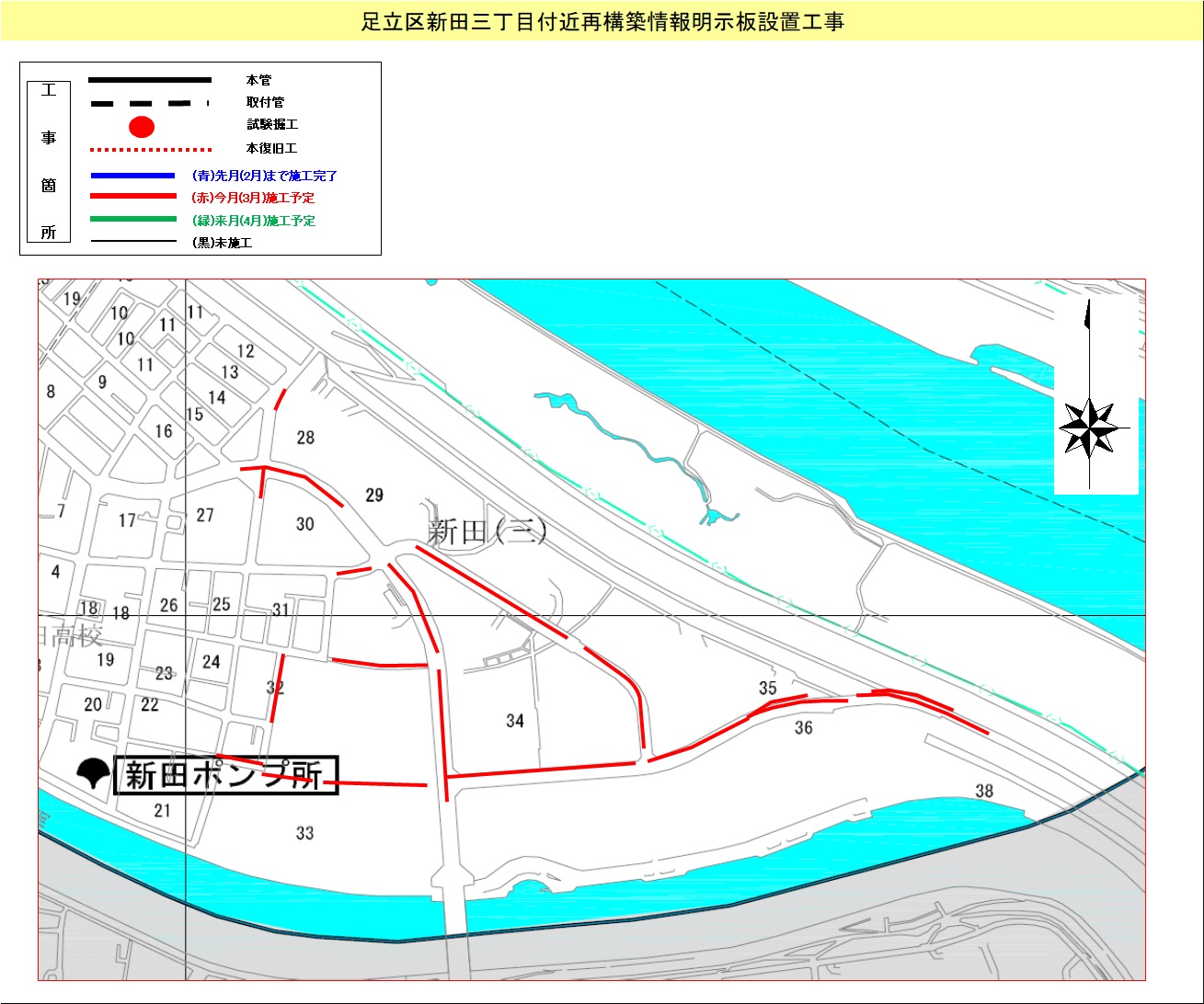Click block number 38 near the river
Screen dimensions: 1204x1004
pyautogui.click(x=984, y=791)
